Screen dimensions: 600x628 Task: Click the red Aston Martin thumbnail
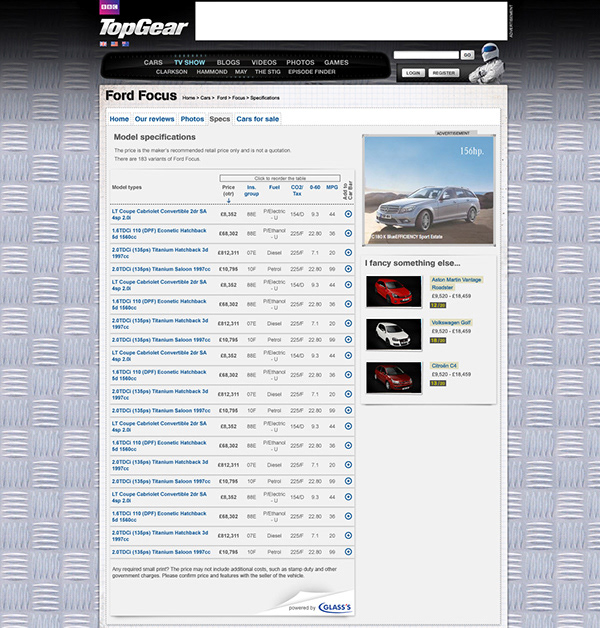(x=394, y=291)
